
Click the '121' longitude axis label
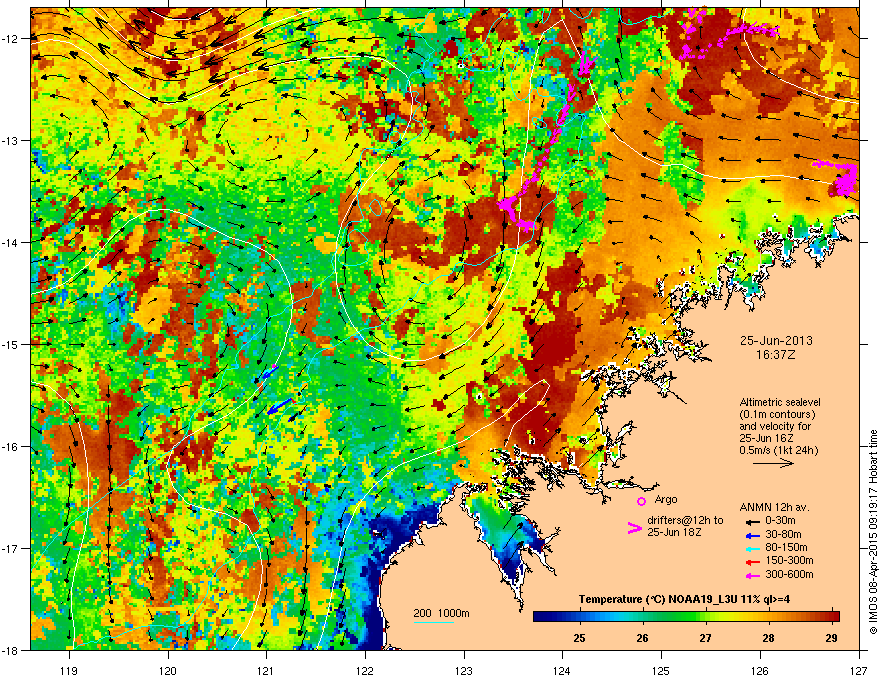pyautogui.click(x=267, y=670)
